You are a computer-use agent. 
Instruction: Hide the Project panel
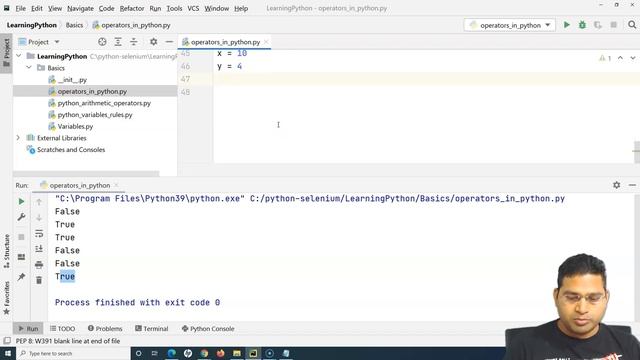pyautogui.click(x=169, y=42)
